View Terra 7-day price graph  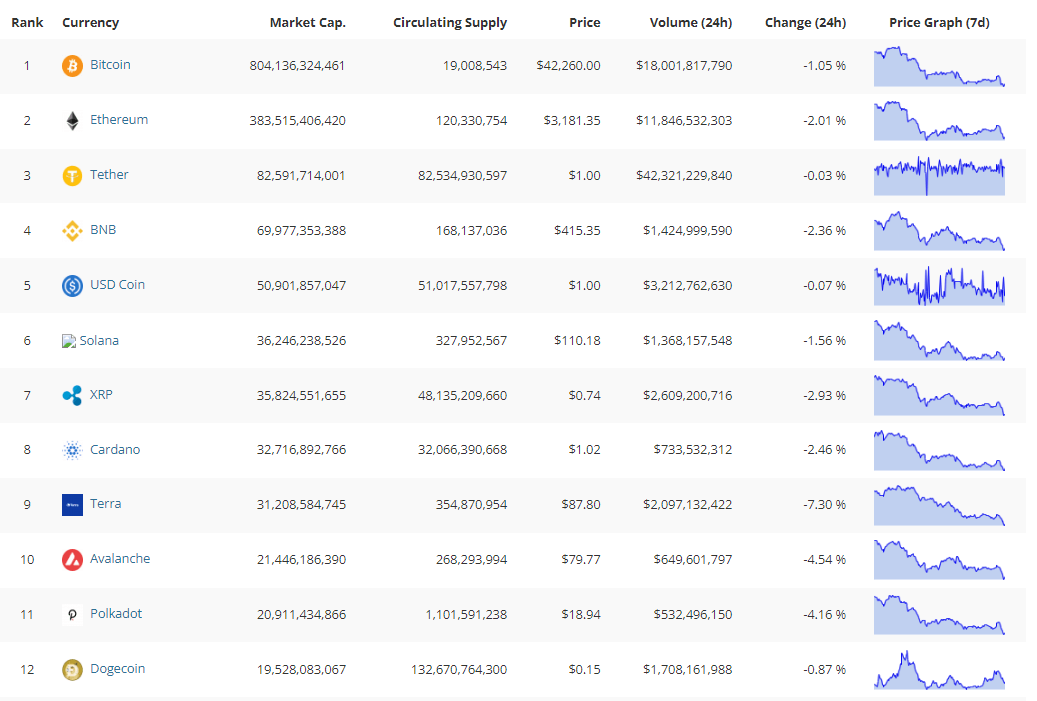(939, 505)
